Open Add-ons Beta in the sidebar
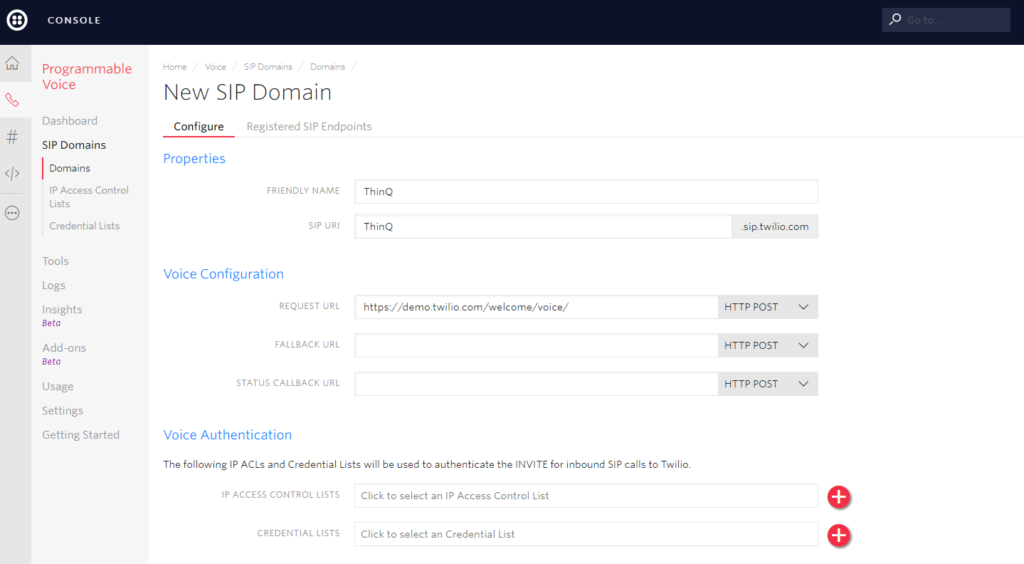 coord(64,353)
